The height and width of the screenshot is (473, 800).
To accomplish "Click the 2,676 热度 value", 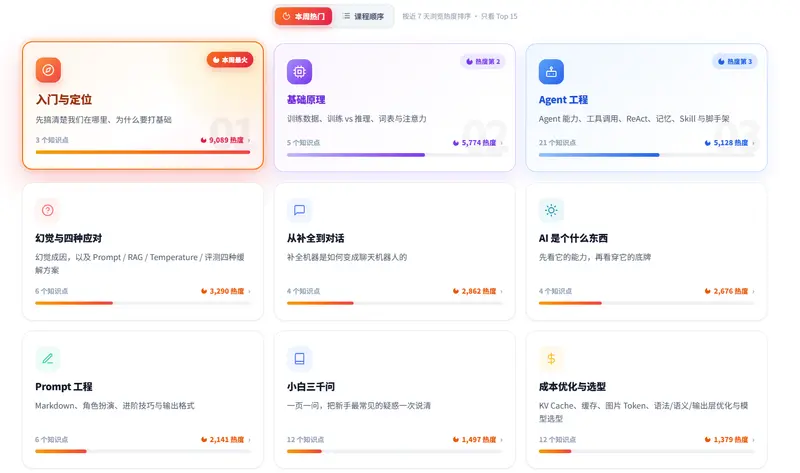I will (x=727, y=291).
